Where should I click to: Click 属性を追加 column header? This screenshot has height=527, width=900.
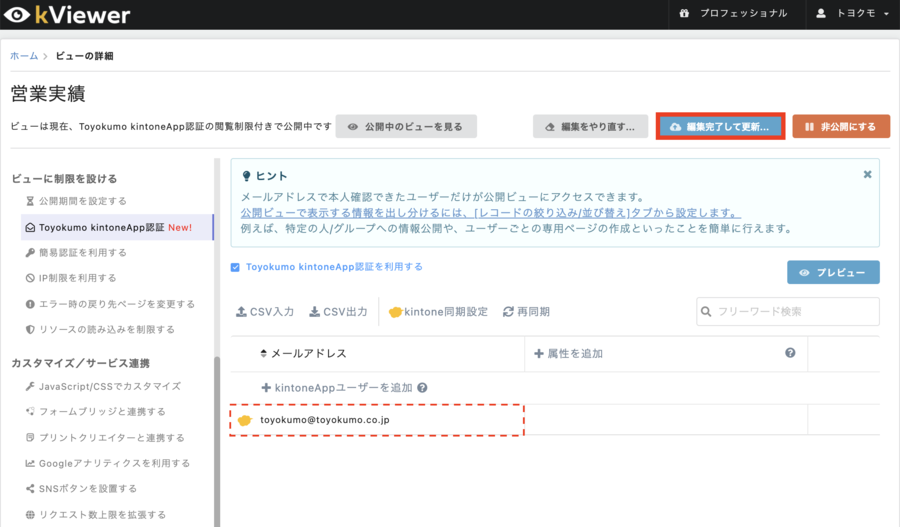569,354
